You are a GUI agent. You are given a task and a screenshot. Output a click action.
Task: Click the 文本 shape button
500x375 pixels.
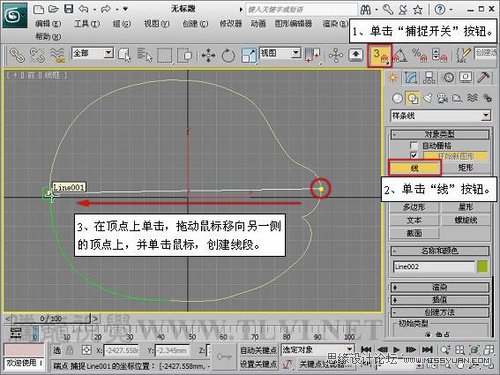click(x=414, y=220)
